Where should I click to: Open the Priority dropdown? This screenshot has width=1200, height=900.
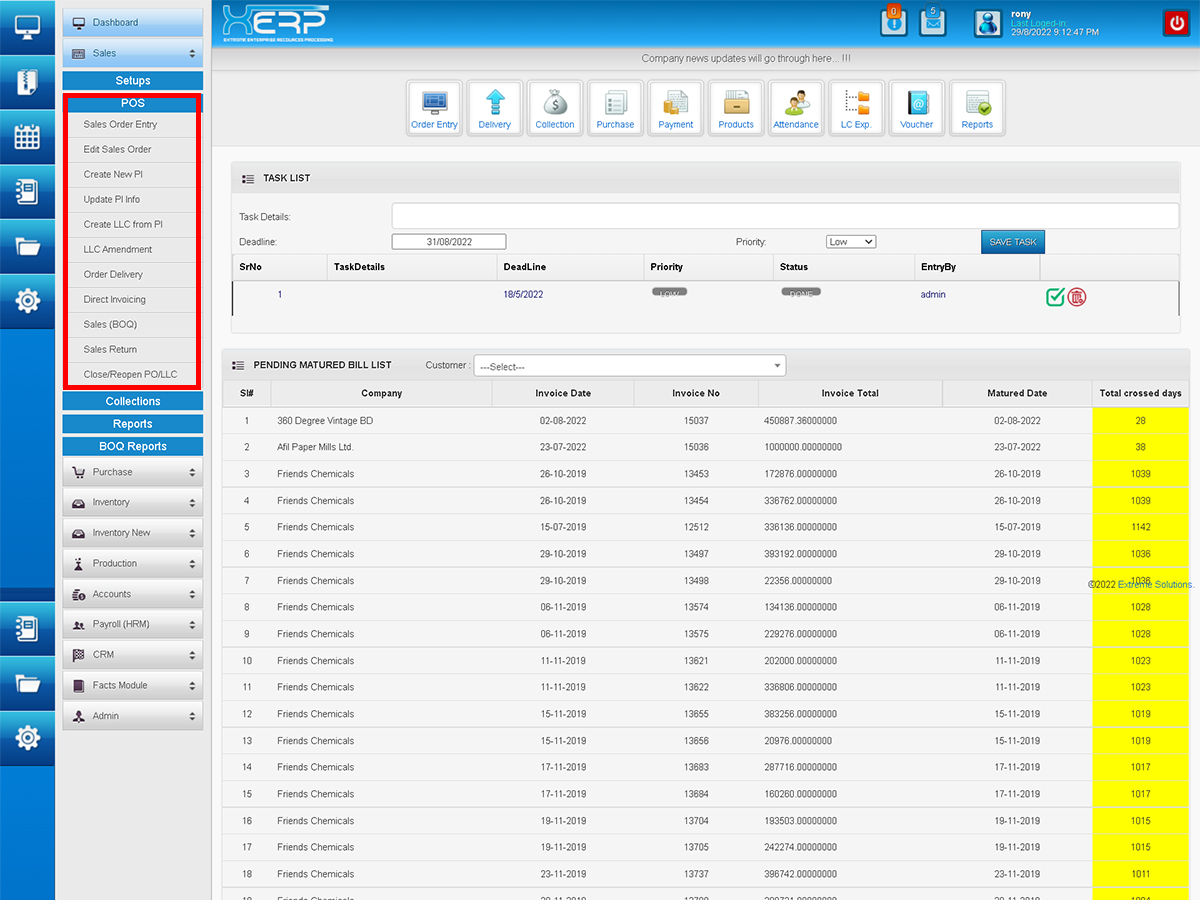click(x=850, y=242)
